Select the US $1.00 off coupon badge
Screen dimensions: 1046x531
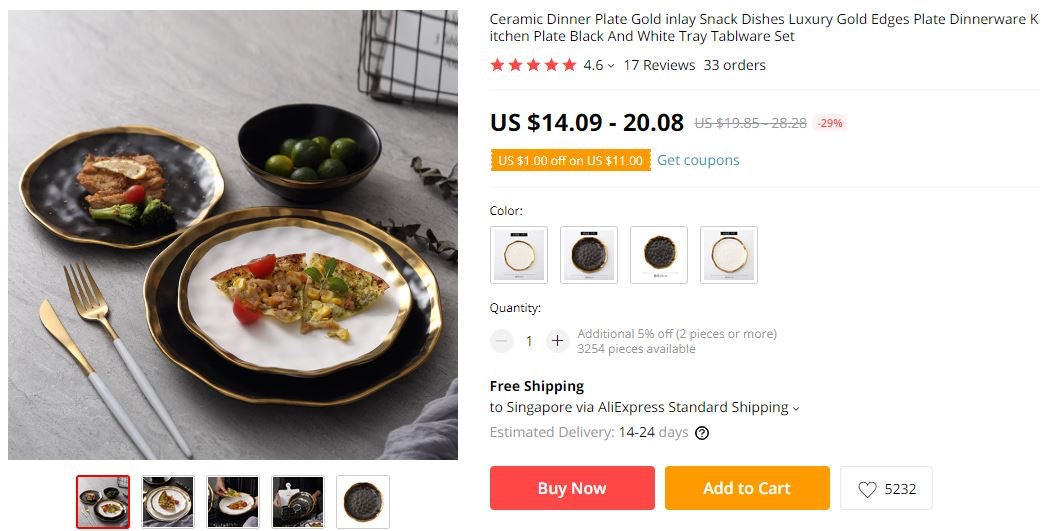point(570,160)
